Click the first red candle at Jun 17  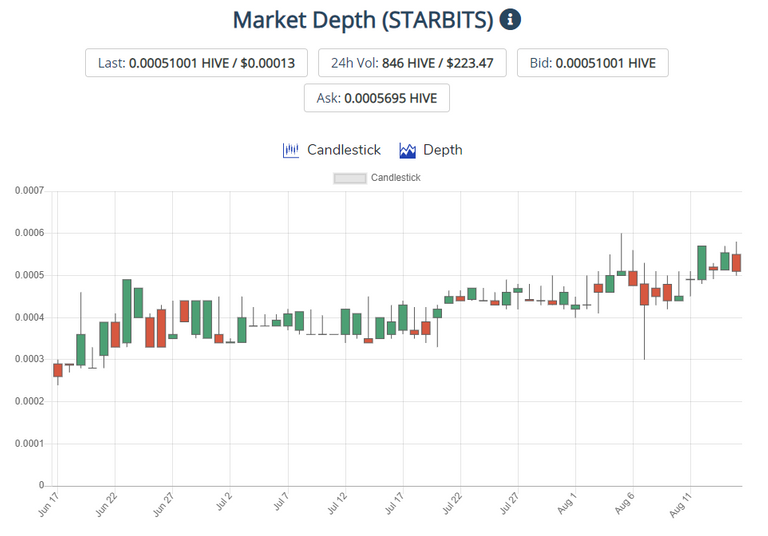coord(58,370)
